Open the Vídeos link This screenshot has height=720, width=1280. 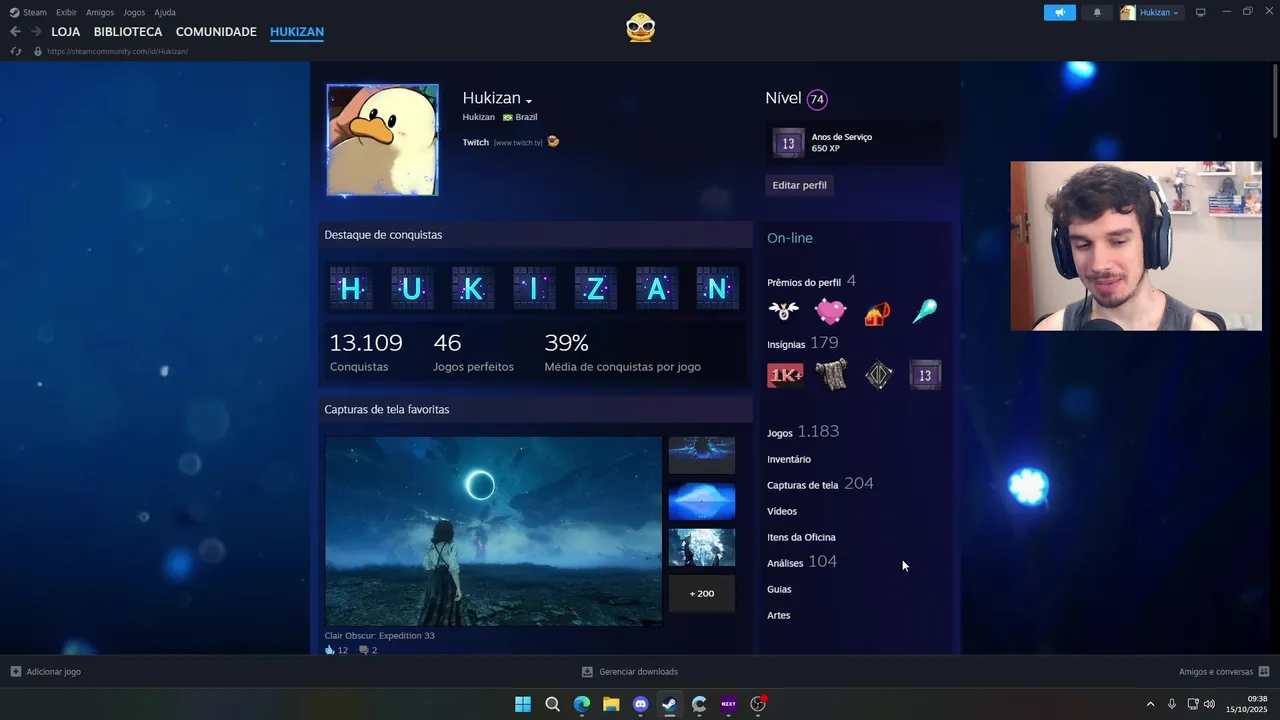tap(782, 511)
